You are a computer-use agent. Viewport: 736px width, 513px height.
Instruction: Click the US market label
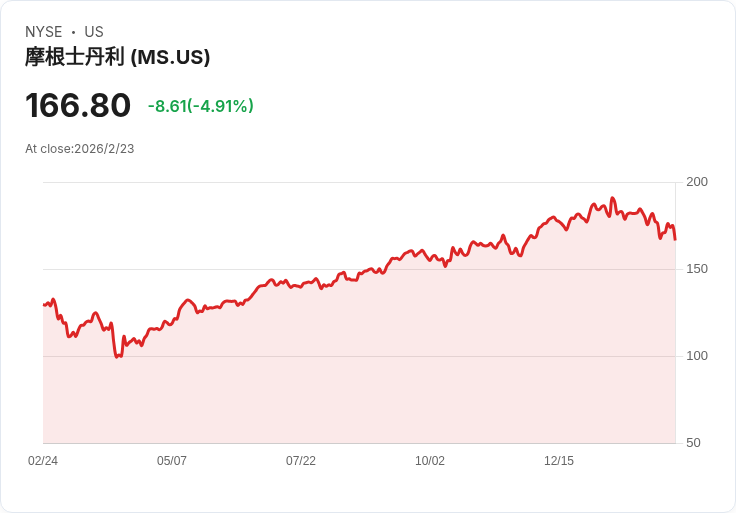tap(94, 32)
